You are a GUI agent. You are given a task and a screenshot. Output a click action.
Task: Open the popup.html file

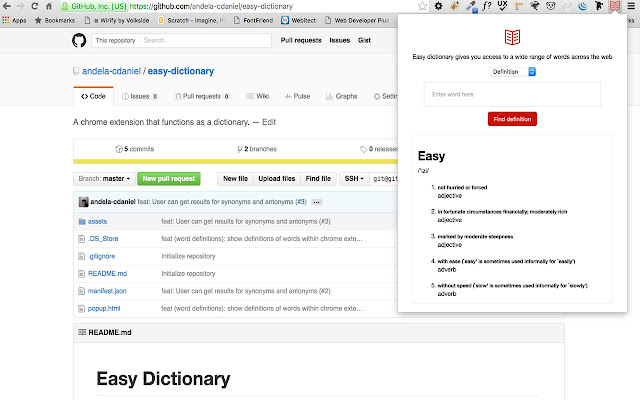(x=104, y=309)
